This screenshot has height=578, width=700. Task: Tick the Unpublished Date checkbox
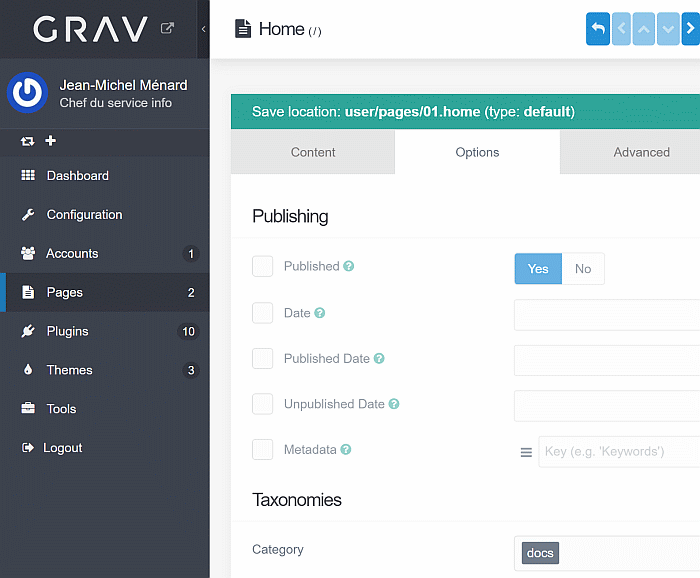pyautogui.click(x=263, y=404)
